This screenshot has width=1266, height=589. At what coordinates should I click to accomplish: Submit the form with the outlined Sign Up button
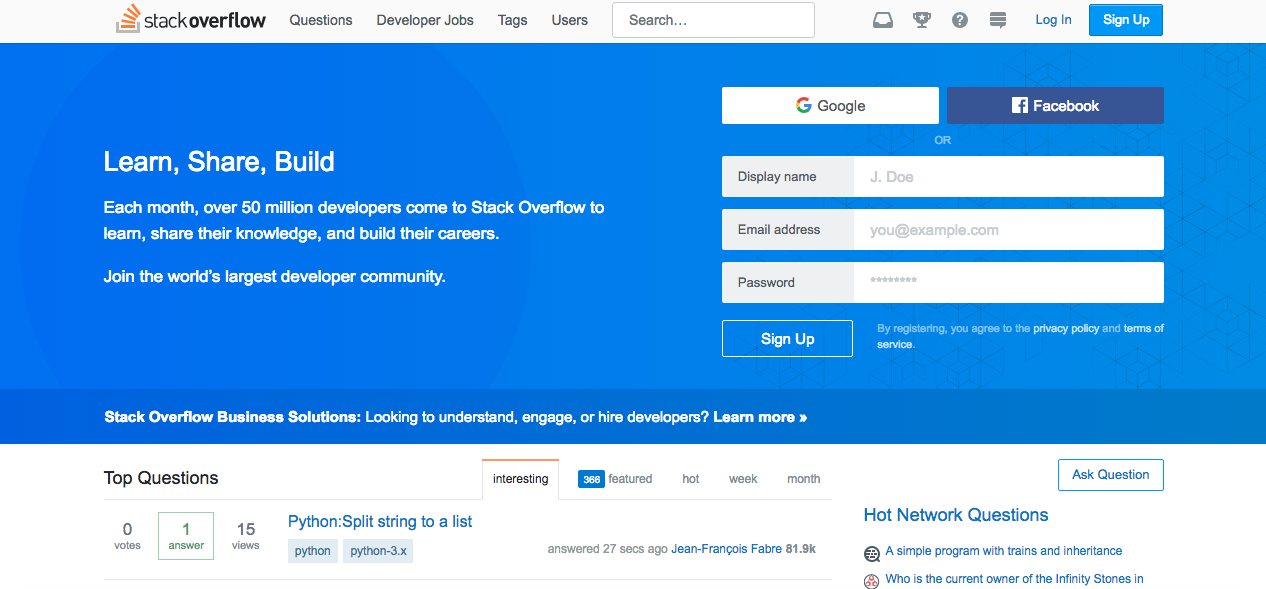[787, 339]
